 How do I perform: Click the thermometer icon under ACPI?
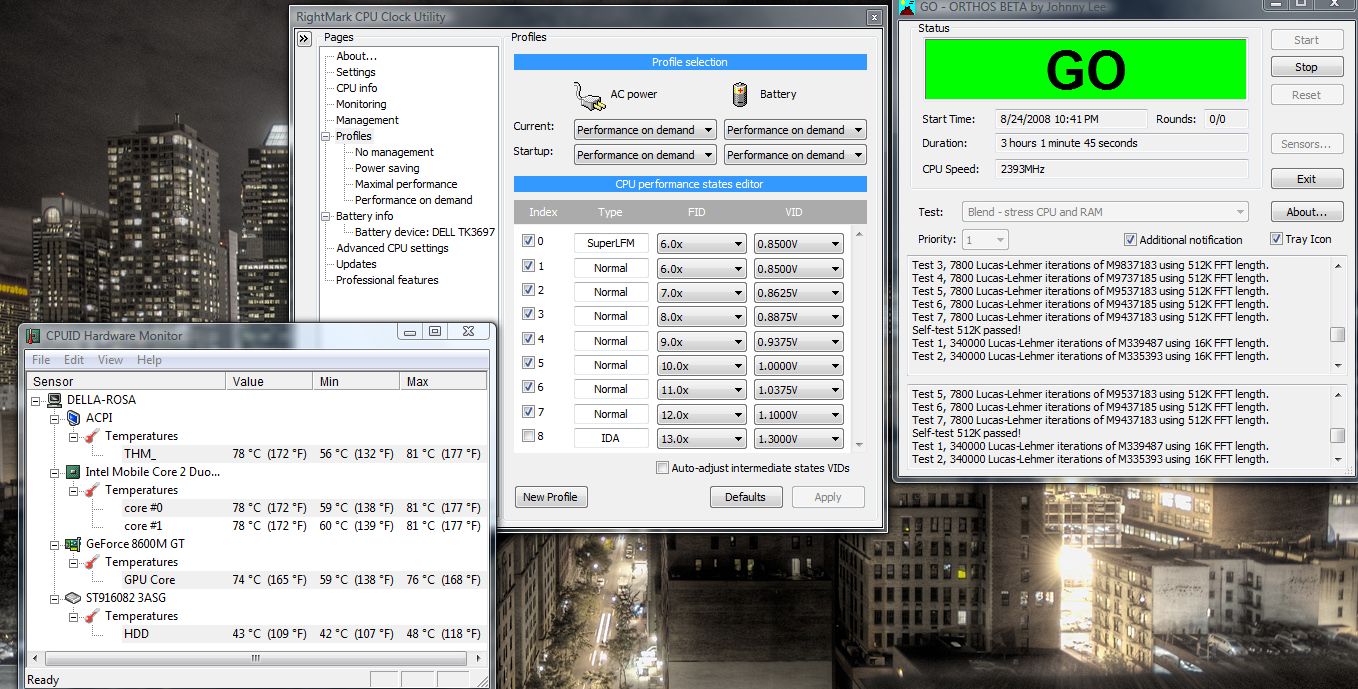pyautogui.click(x=92, y=436)
